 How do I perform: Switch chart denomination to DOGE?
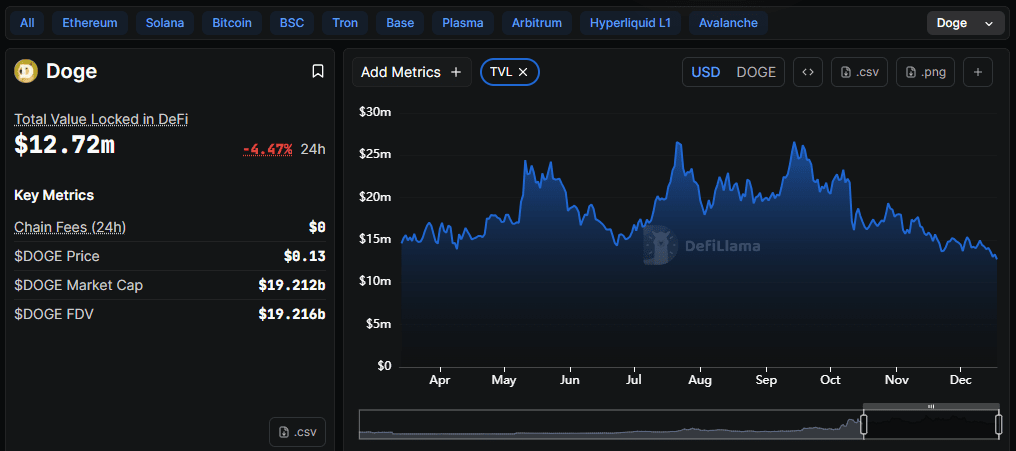756,72
